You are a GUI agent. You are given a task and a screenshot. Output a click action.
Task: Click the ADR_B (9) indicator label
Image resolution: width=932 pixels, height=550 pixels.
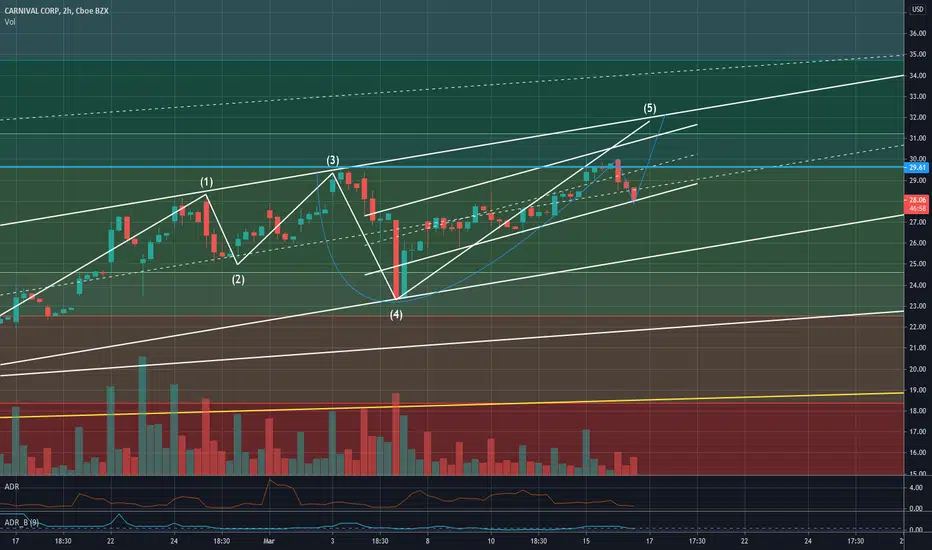(x=21, y=522)
